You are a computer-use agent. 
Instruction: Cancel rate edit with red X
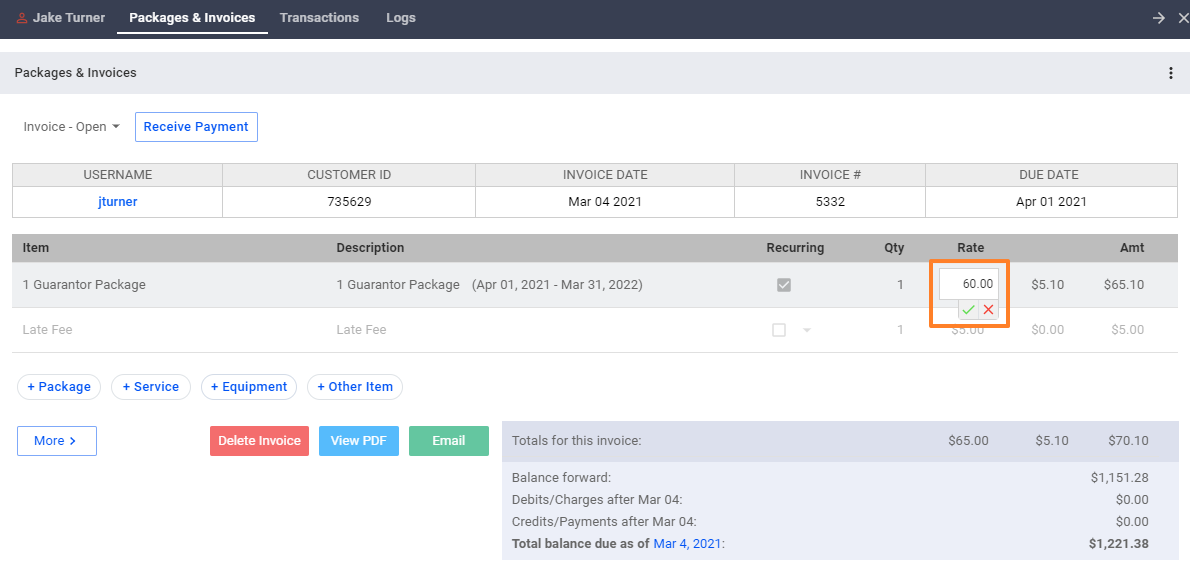(988, 310)
